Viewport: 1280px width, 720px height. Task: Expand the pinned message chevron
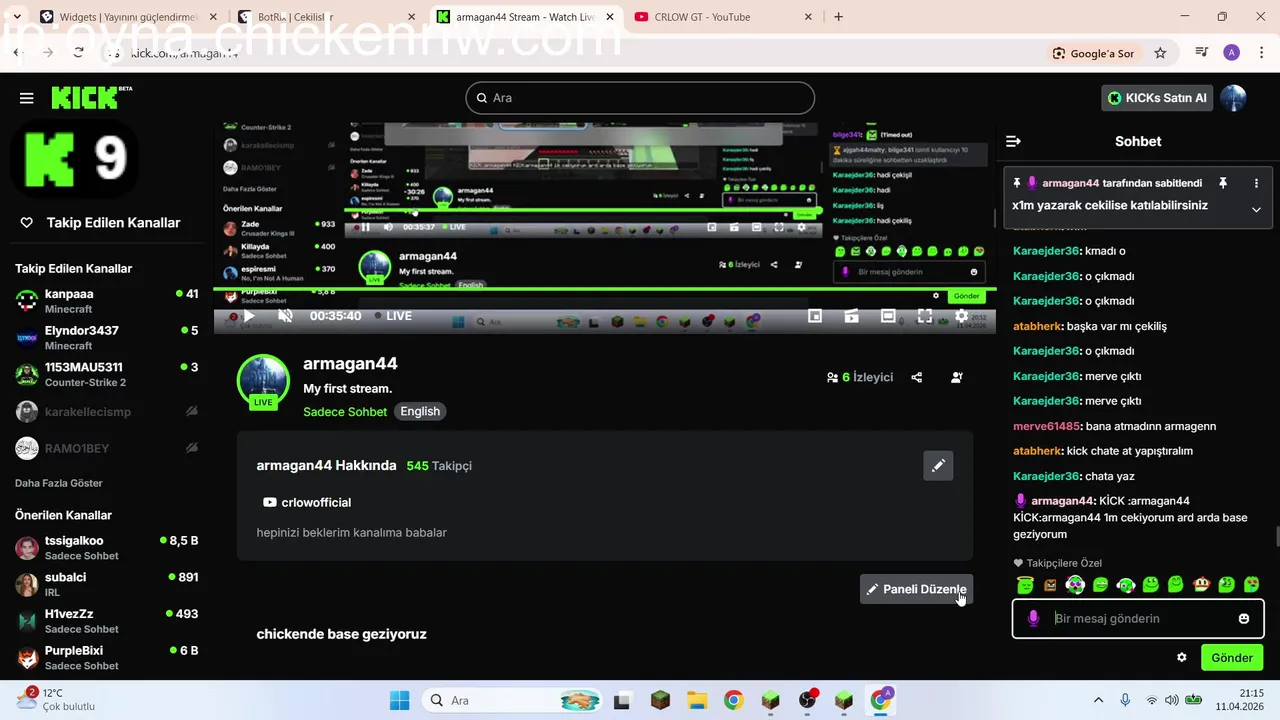pos(1256,209)
